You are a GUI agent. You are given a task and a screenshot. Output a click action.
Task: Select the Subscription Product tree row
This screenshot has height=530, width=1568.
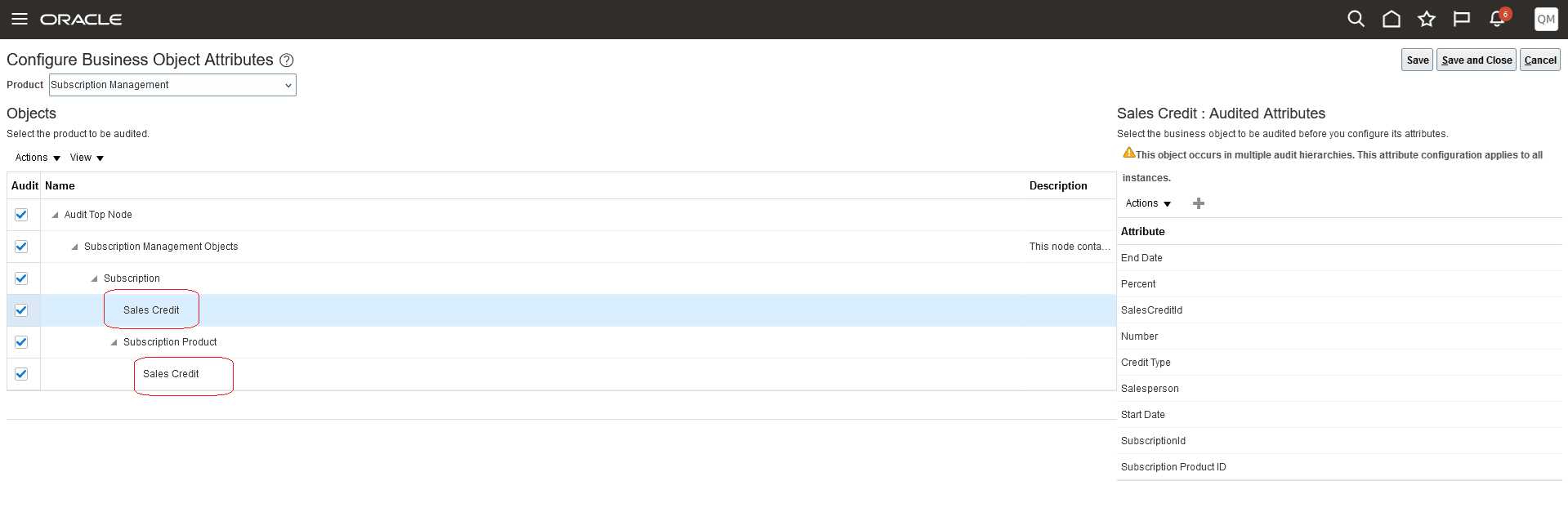(x=170, y=342)
